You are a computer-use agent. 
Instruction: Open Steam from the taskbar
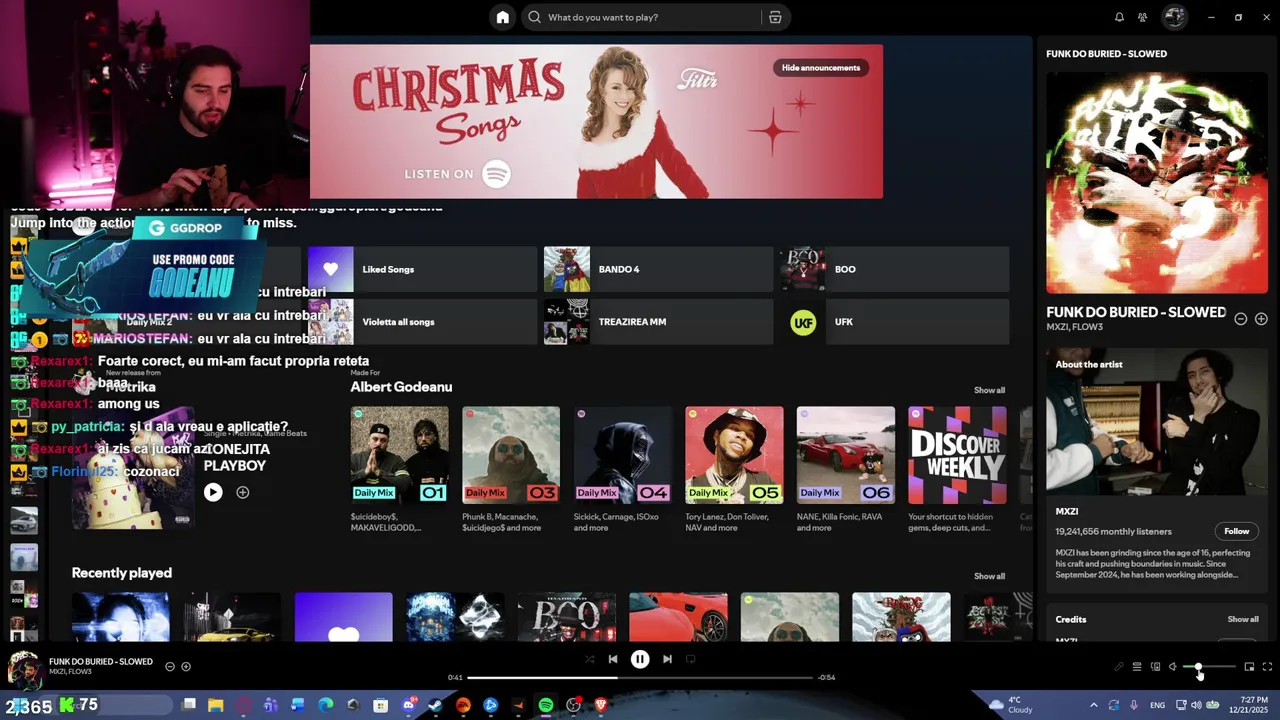coord(435,705)
